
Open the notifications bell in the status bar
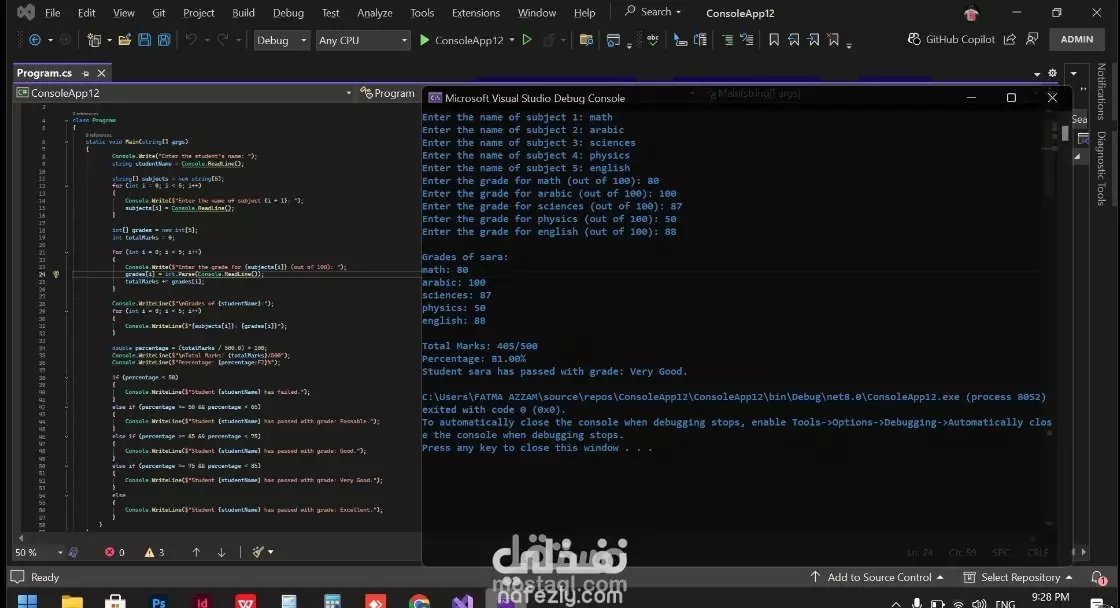pyautogui.click(x=1098, y=577)
